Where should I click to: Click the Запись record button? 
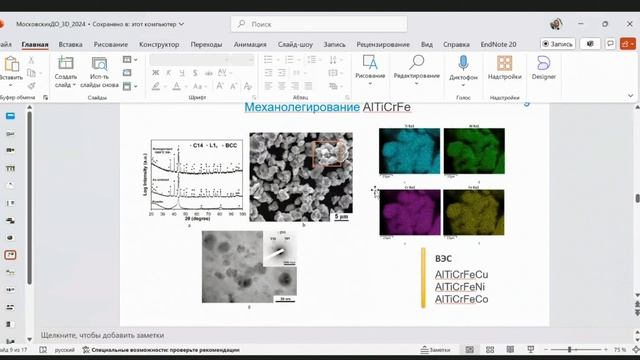[558, 44]
